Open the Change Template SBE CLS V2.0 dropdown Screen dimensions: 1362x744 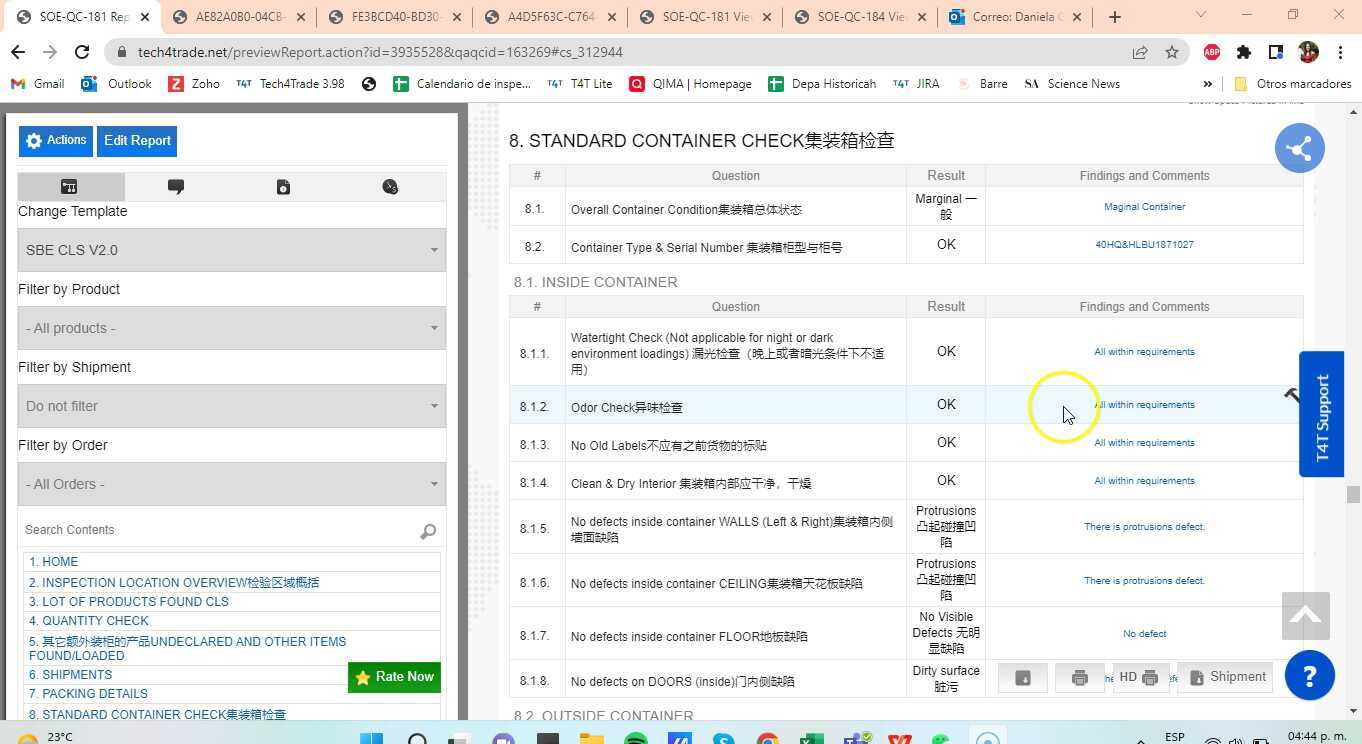click(230, 249)
